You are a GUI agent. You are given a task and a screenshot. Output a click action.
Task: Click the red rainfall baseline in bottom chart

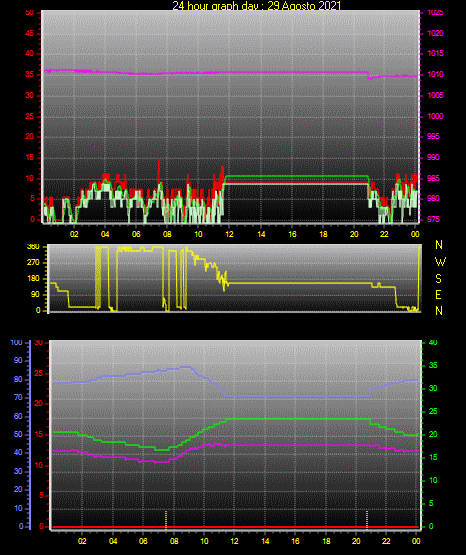click(235, 527)
